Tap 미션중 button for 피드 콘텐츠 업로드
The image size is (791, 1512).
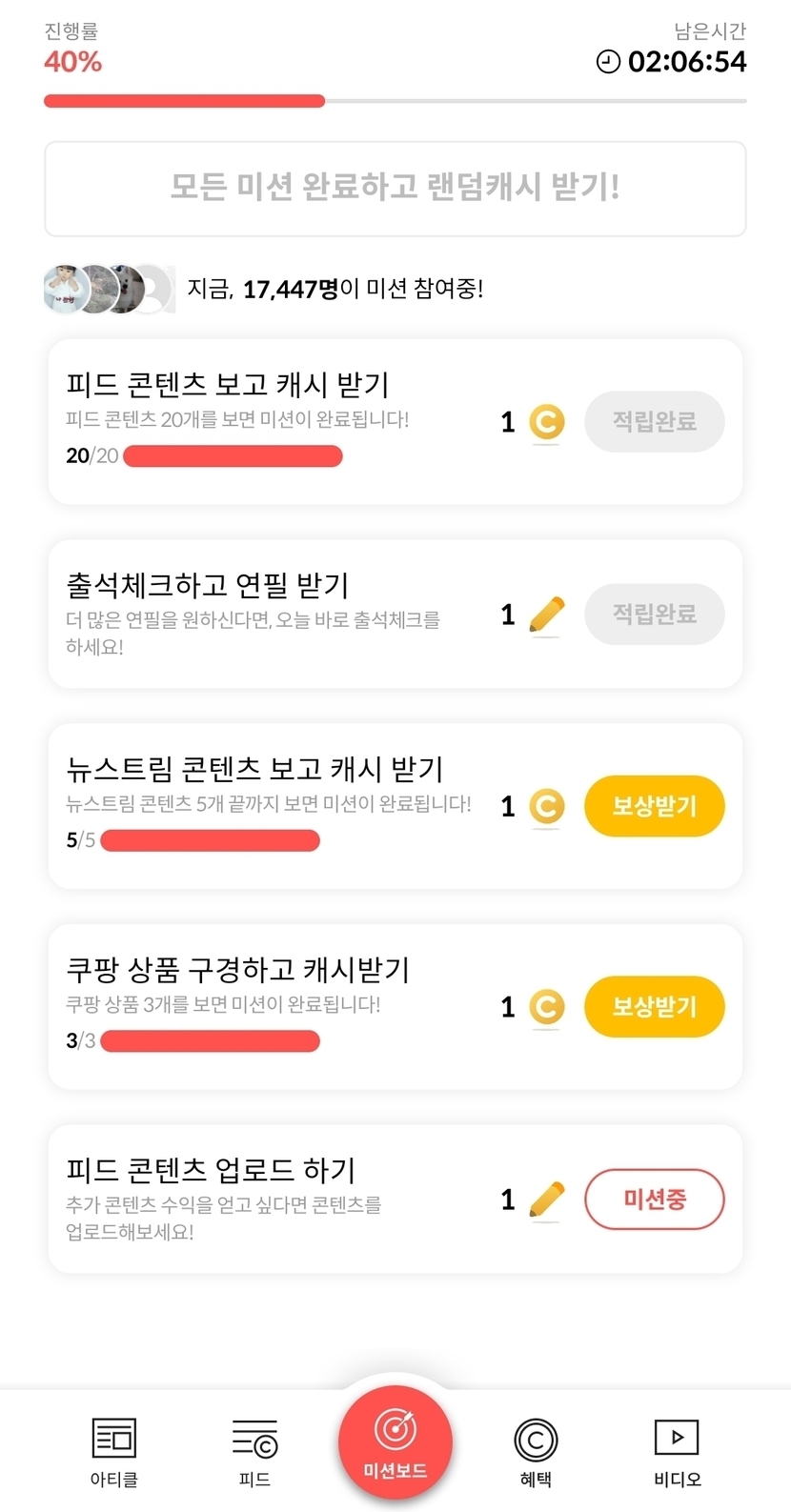(x=654, y=1200)
